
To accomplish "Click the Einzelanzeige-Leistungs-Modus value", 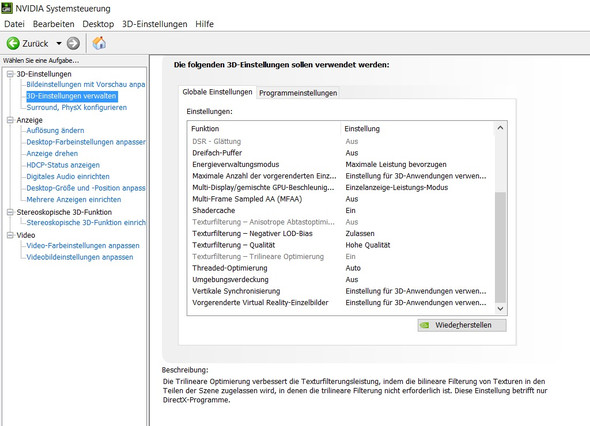I will [x=397, y=187].
